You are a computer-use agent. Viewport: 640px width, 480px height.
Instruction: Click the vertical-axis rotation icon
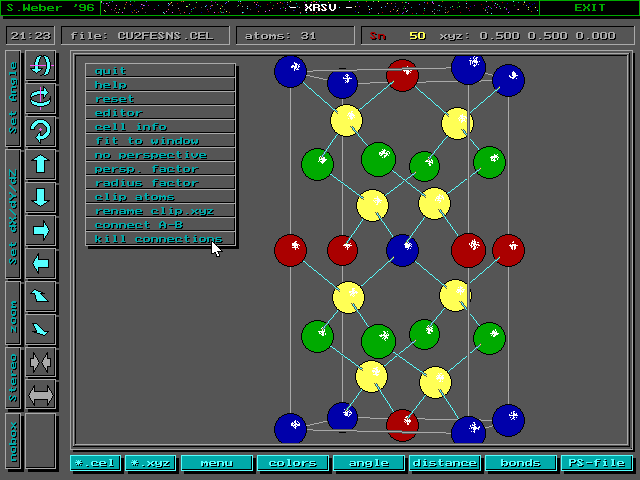(40, 98)
